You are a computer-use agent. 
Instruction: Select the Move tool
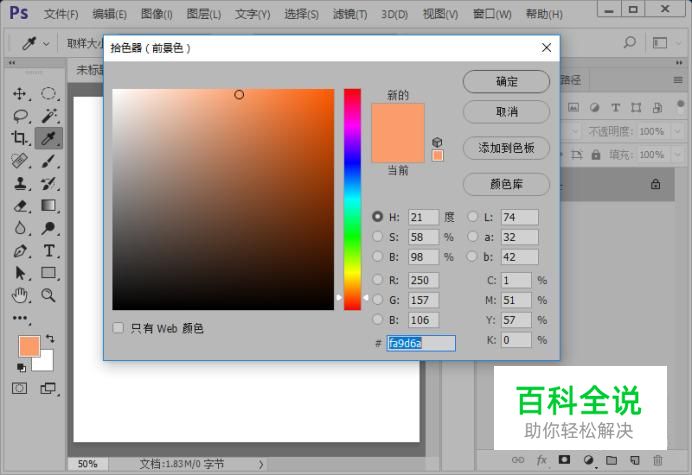pyautogui.click(x=19, y=94)
